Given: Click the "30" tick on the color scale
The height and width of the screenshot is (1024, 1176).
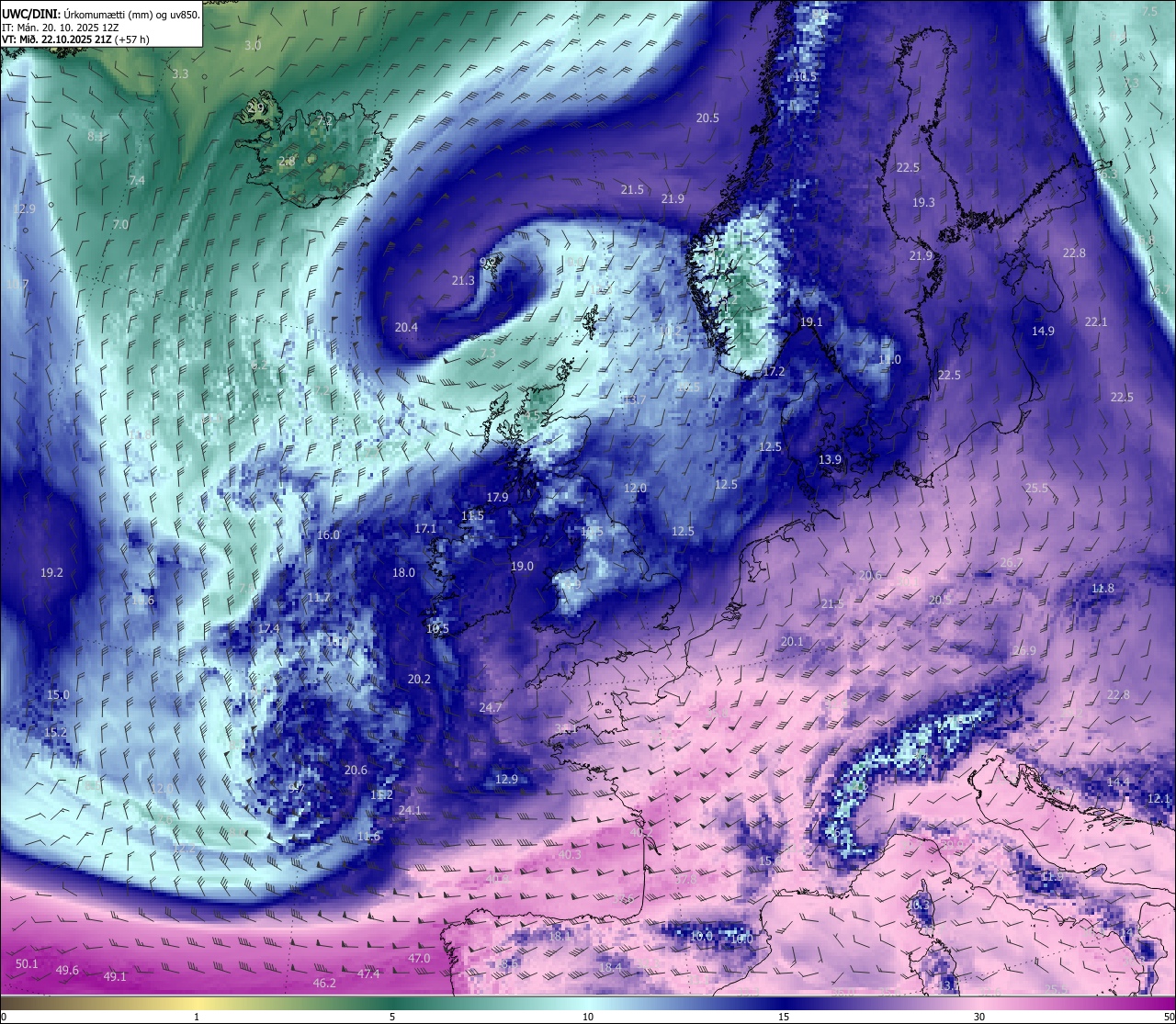Looking at the screenshot, I should pyautogui.click(x=979, y=1017).
